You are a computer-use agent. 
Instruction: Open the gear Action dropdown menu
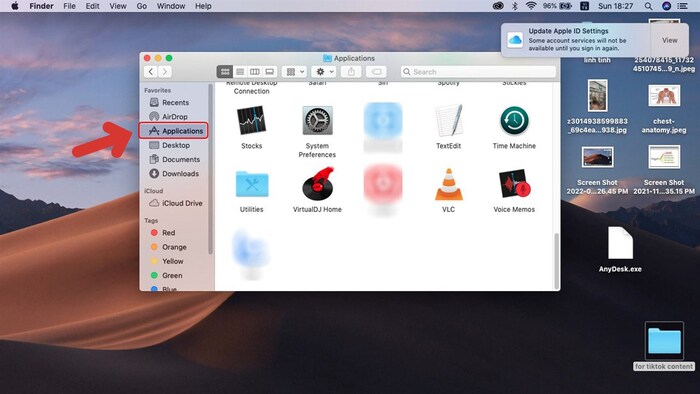pos(324,71)
